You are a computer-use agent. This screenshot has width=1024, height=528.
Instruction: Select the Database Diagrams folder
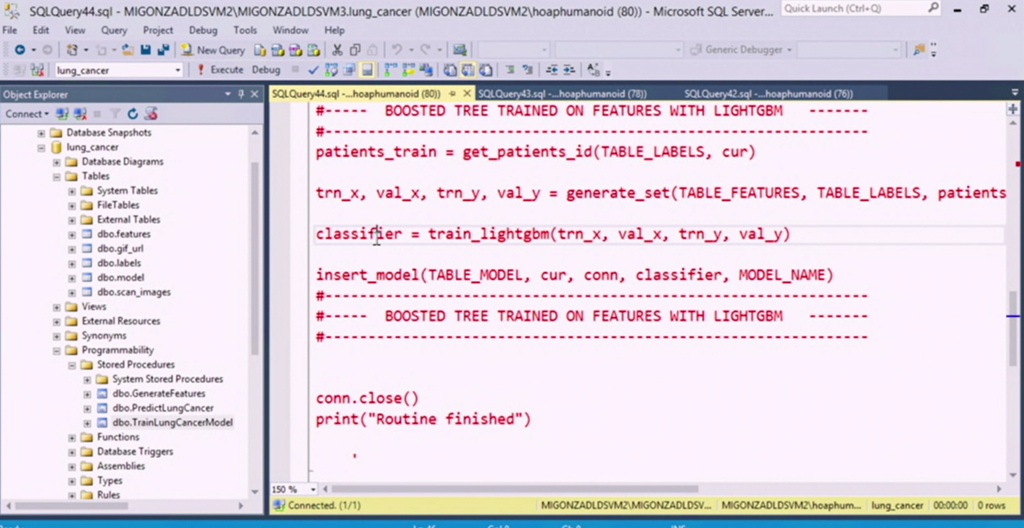pyautogui.click(x=122, y=161)
